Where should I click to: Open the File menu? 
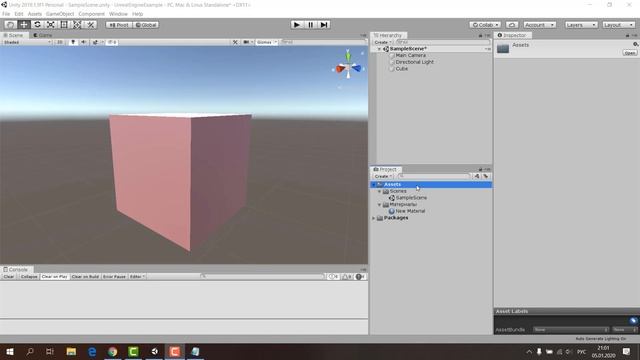[x=6, y=14]
